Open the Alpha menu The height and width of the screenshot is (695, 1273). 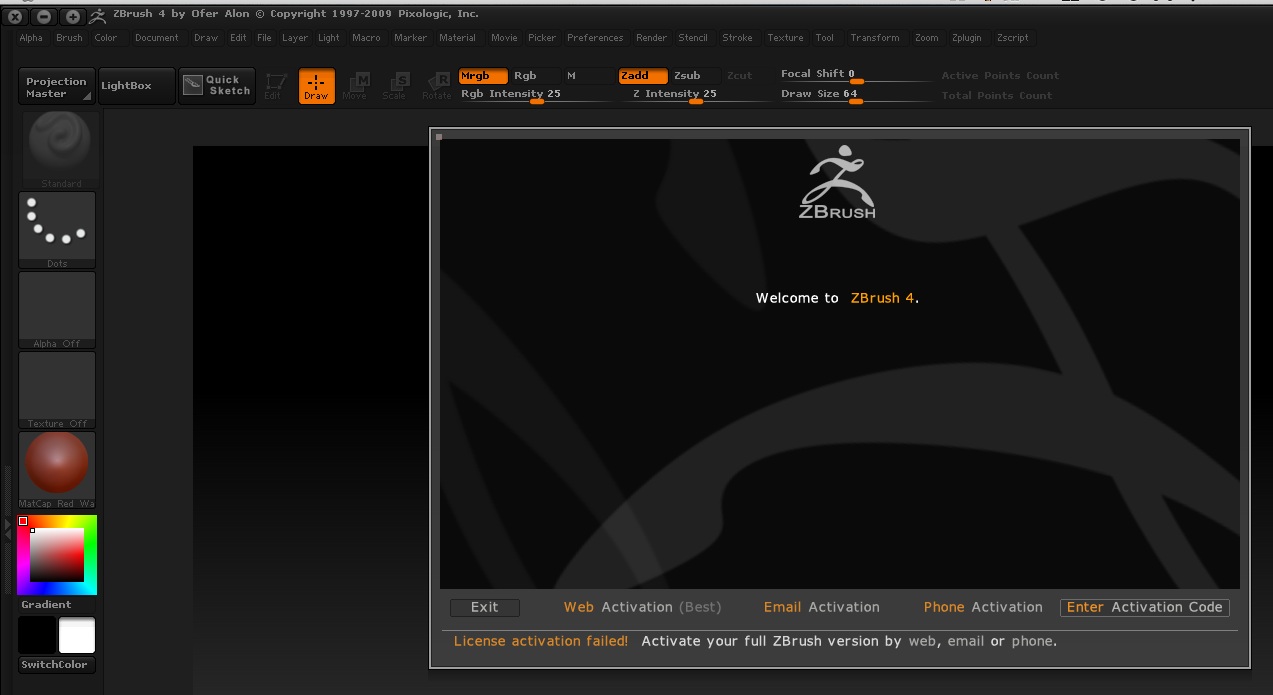point(31,38)
